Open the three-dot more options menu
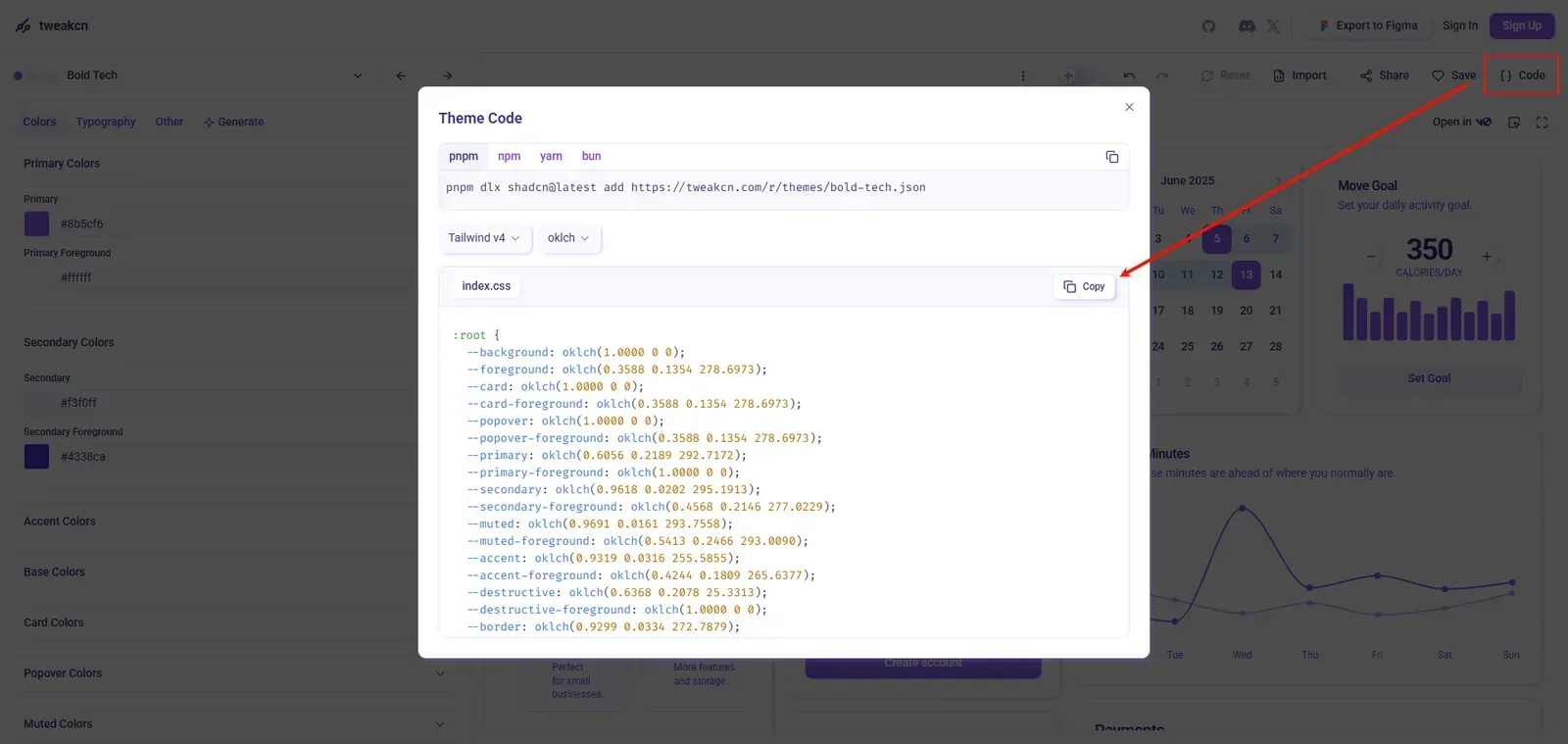The image size is (1568, 744). tap(1023, 75)
